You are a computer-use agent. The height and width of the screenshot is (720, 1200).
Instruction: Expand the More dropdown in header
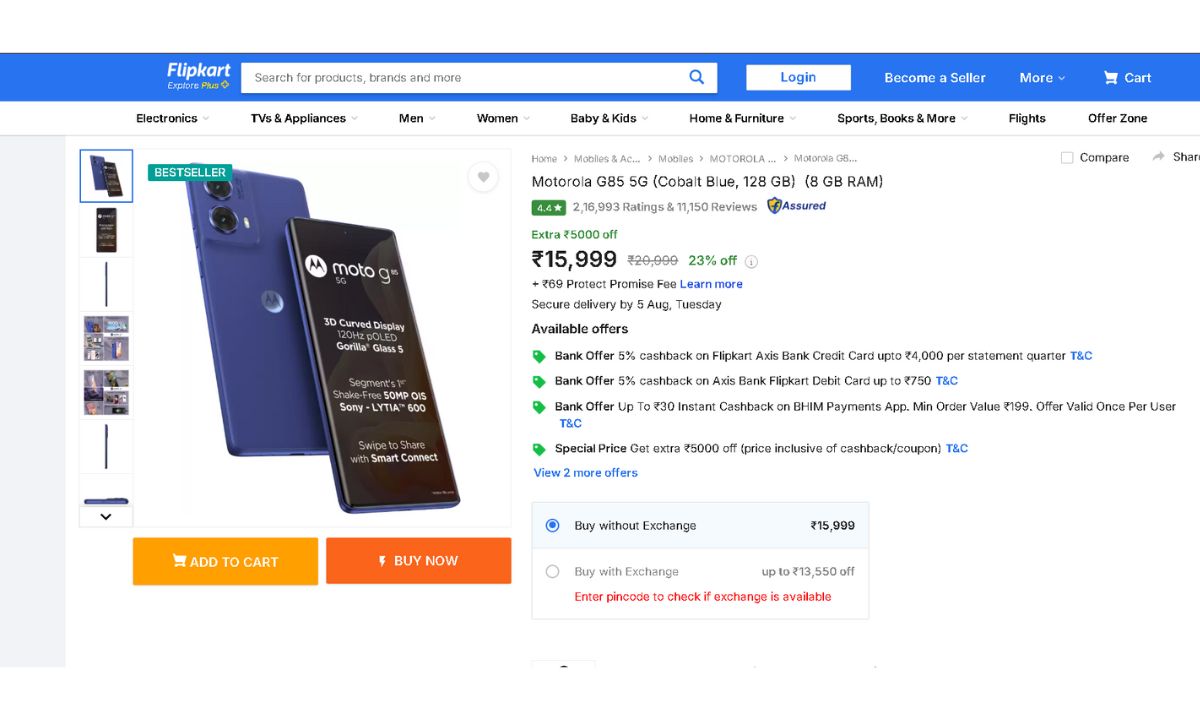[1042, 78]
